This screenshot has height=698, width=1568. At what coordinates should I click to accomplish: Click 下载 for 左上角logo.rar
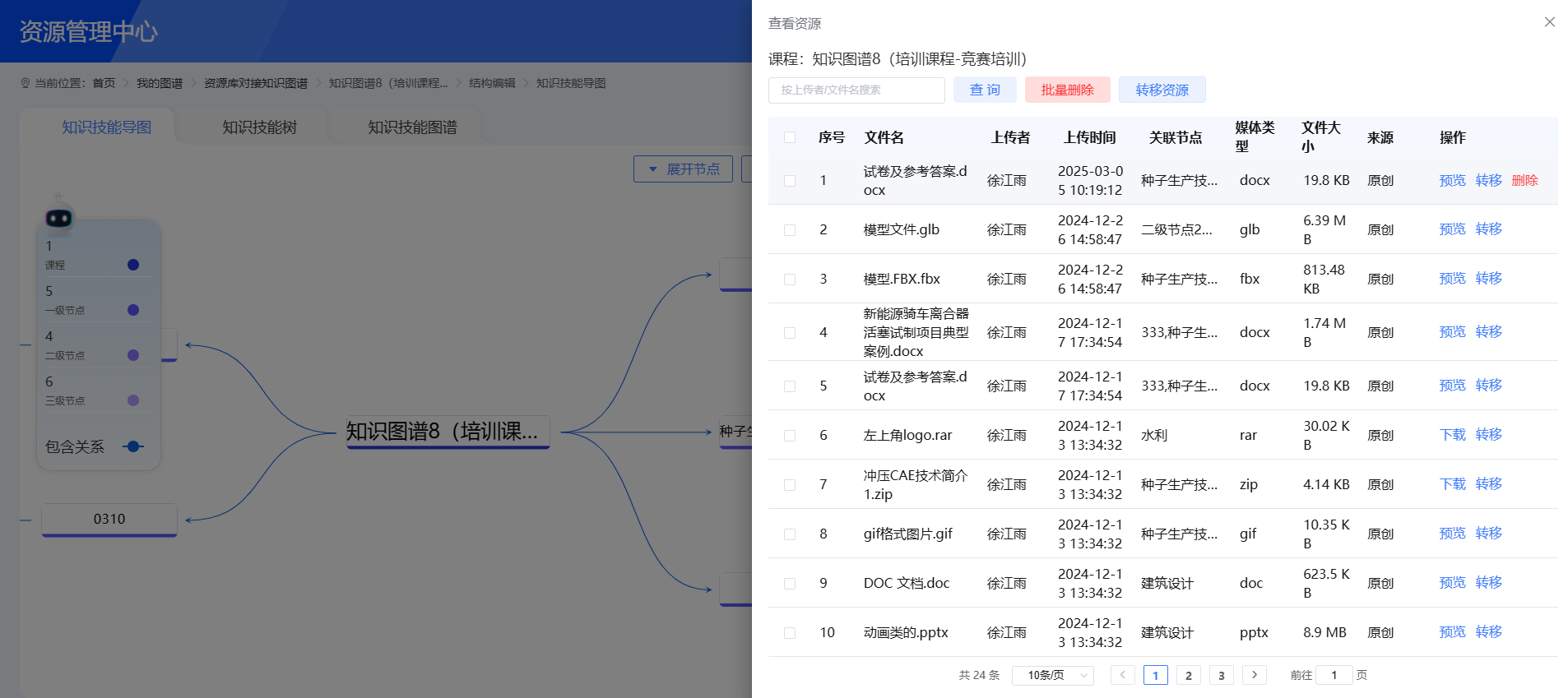coord(1452,434)
